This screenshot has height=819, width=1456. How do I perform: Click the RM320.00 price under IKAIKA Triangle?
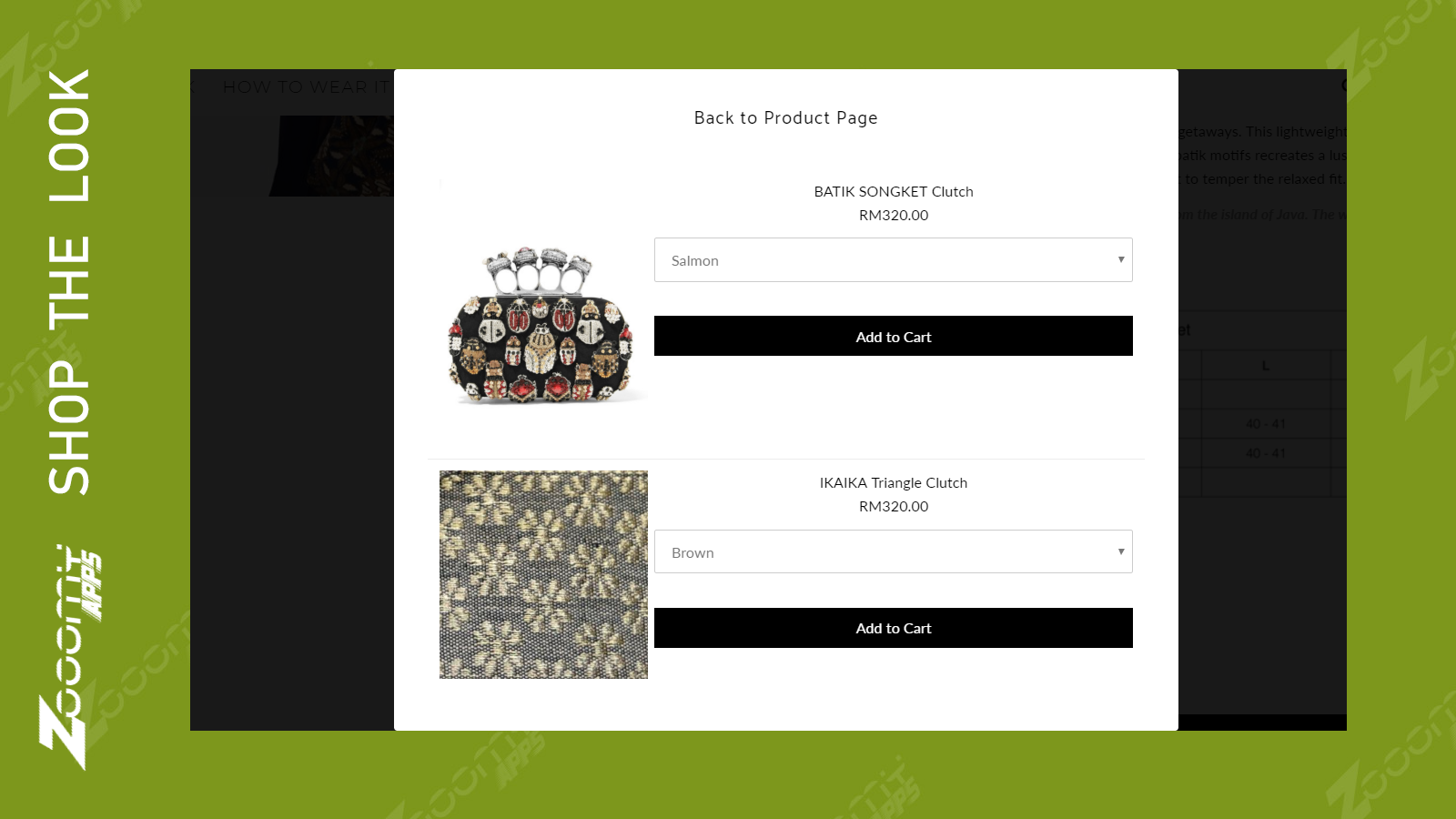tap(893, 506)
